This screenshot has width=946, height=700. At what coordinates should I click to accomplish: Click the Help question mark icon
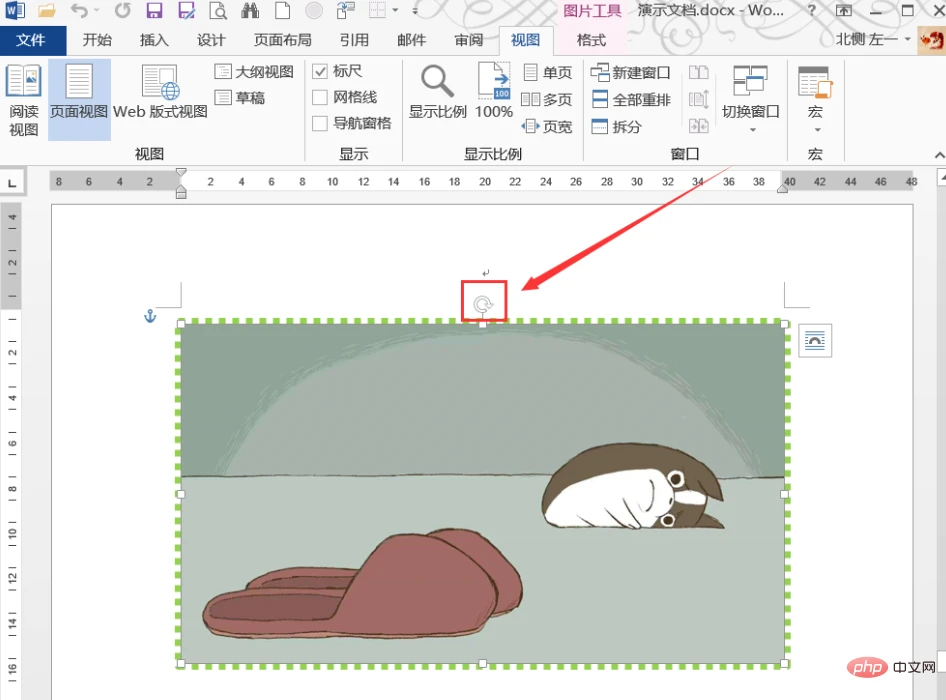[x=812, y=10]
